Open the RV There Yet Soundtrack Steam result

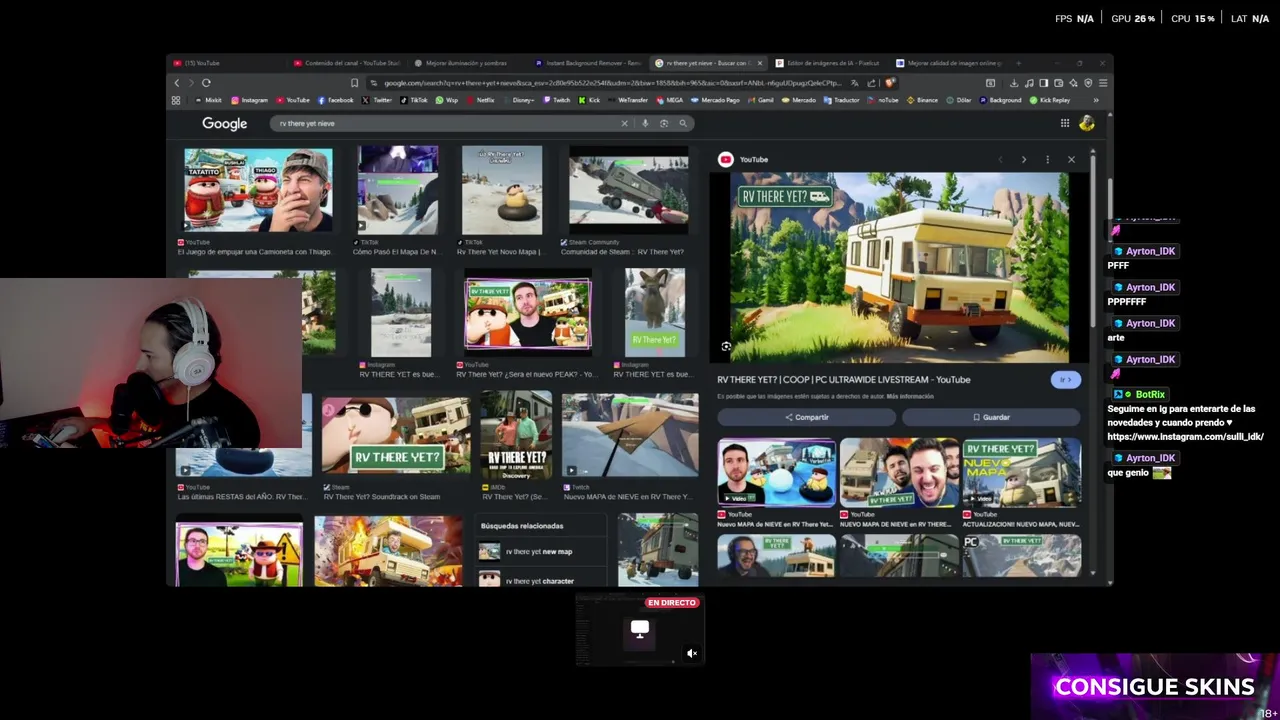(396, 435)
